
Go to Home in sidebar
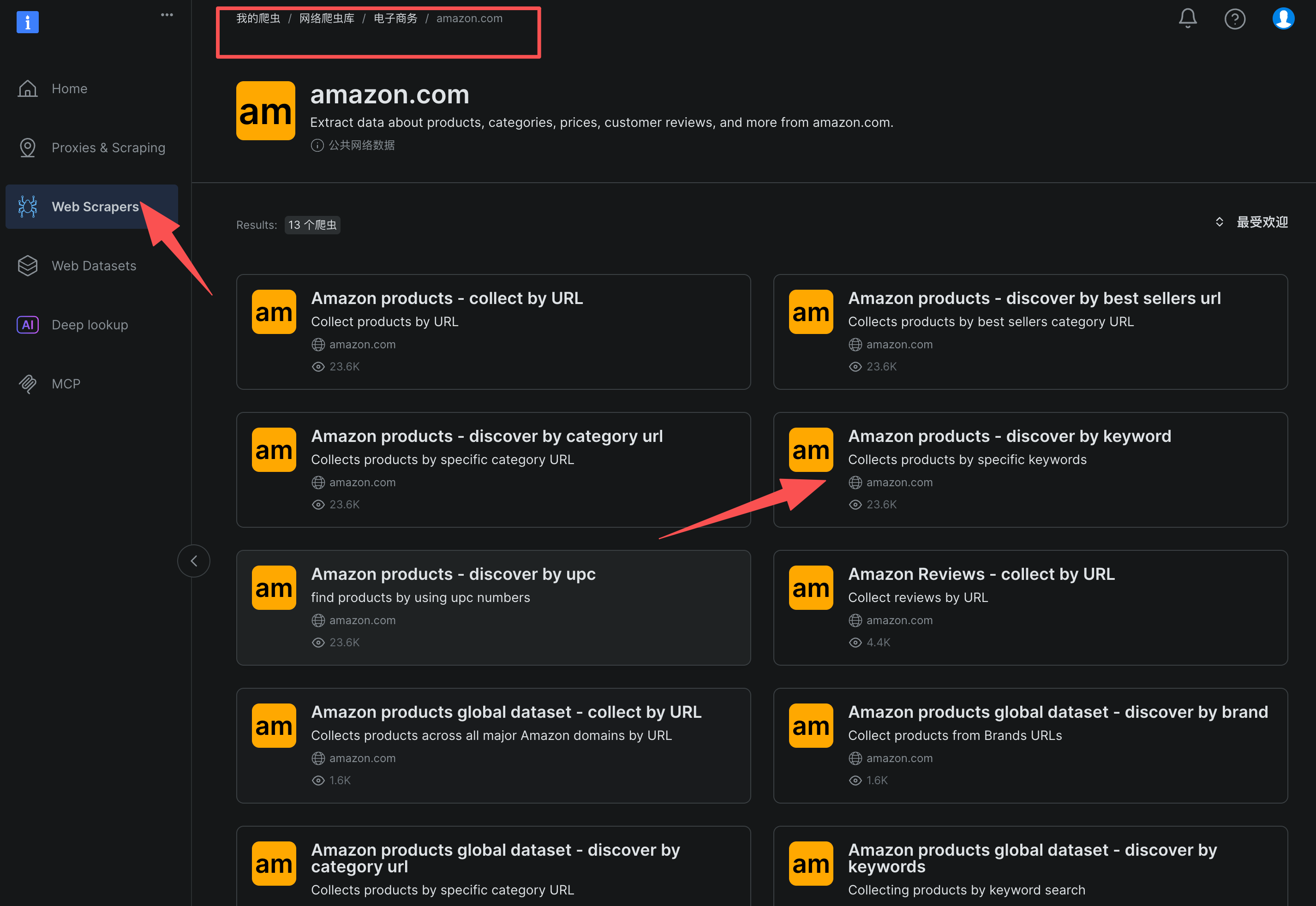tap(69, 89)
